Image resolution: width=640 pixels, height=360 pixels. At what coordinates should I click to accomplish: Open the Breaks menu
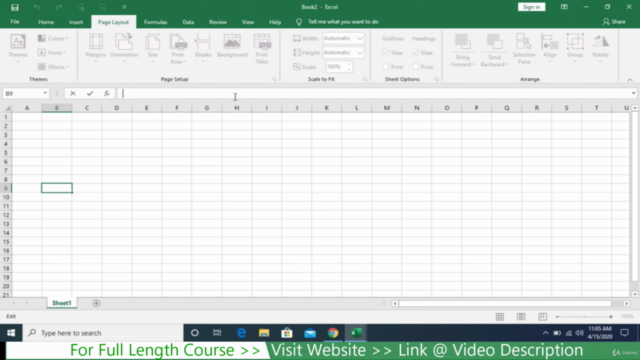[203, 49]
